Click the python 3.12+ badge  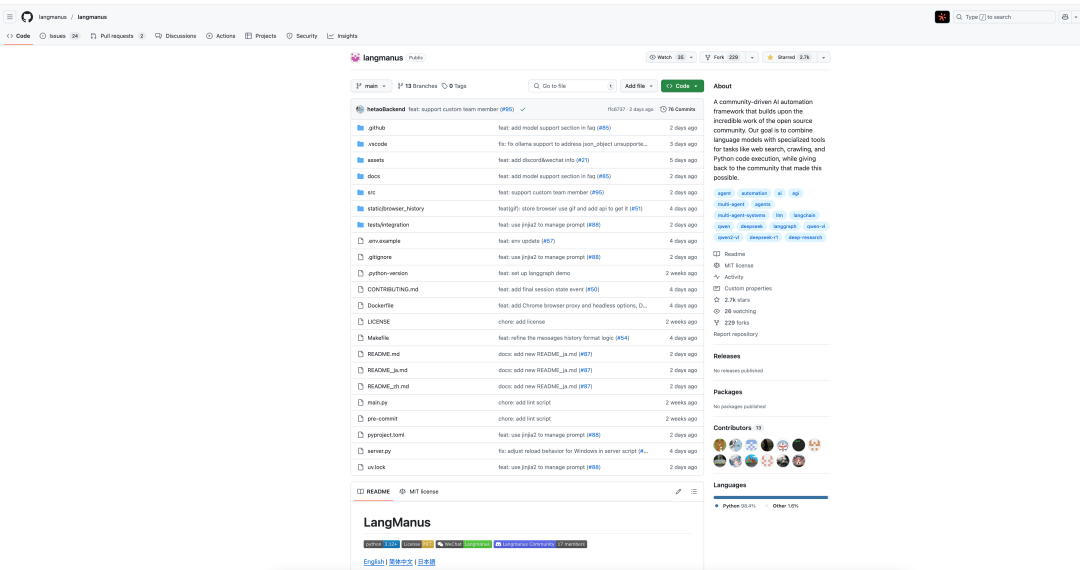382,545
